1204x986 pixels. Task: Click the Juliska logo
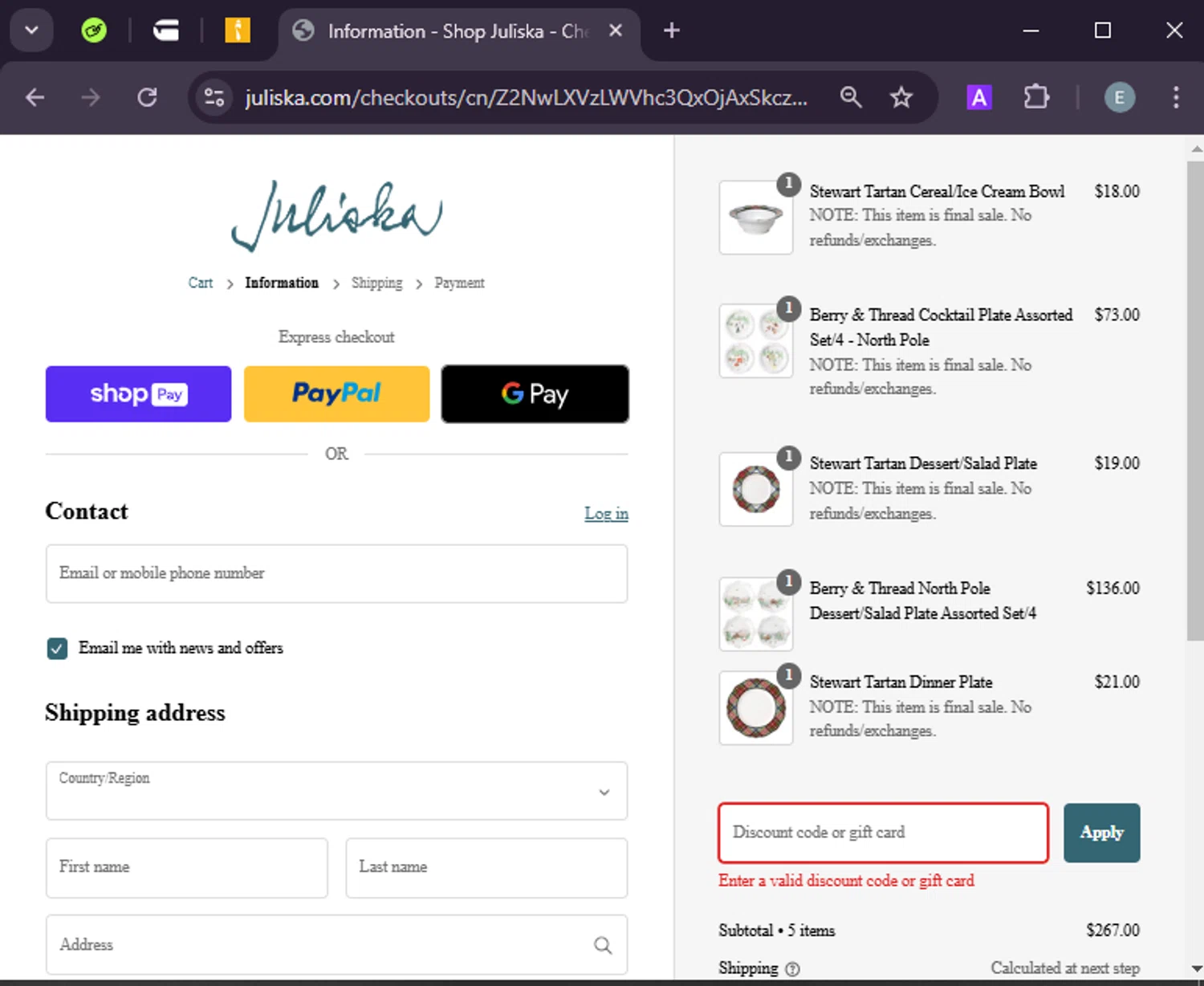[336, 215]
